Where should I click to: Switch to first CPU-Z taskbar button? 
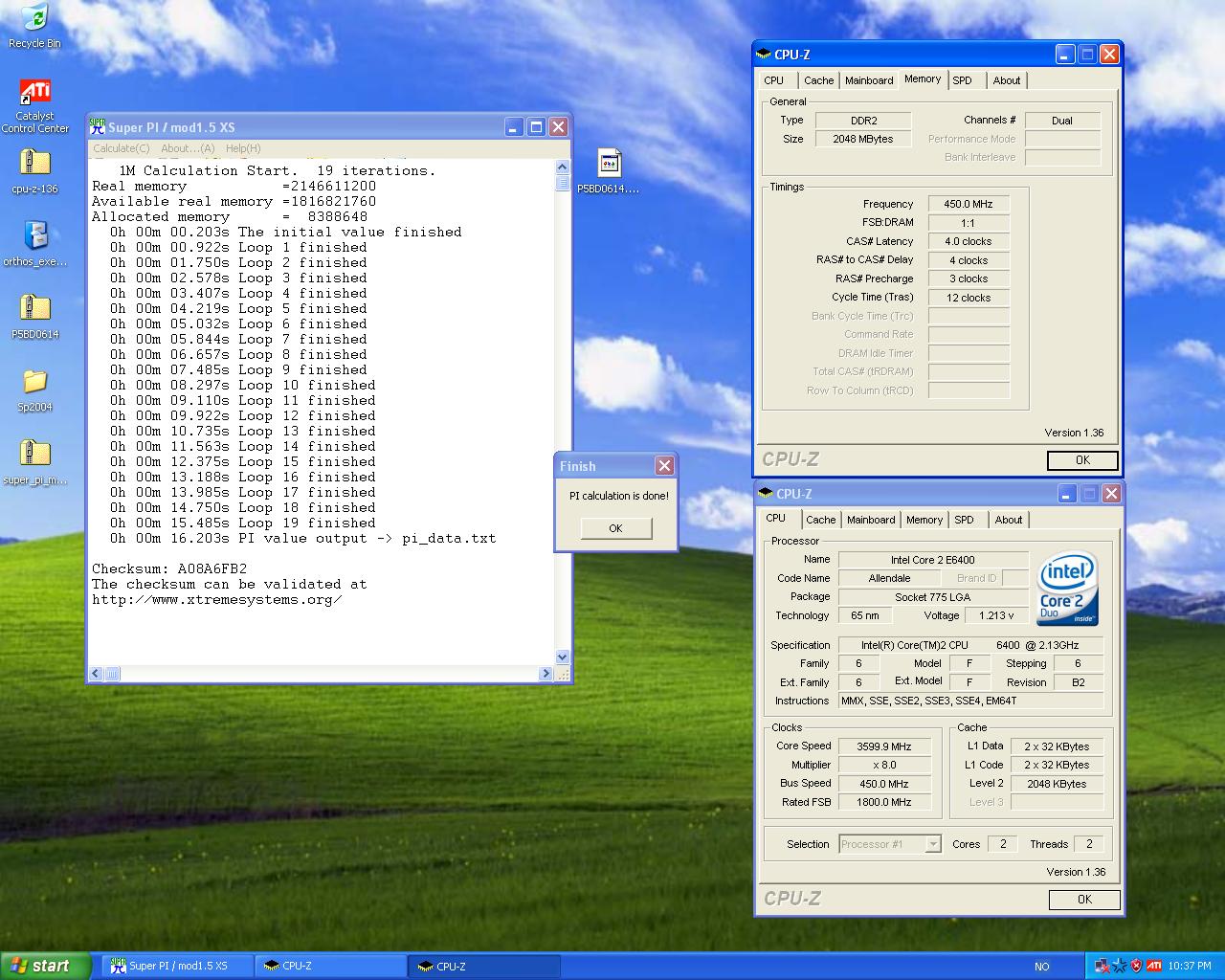(x=331, y=966)
